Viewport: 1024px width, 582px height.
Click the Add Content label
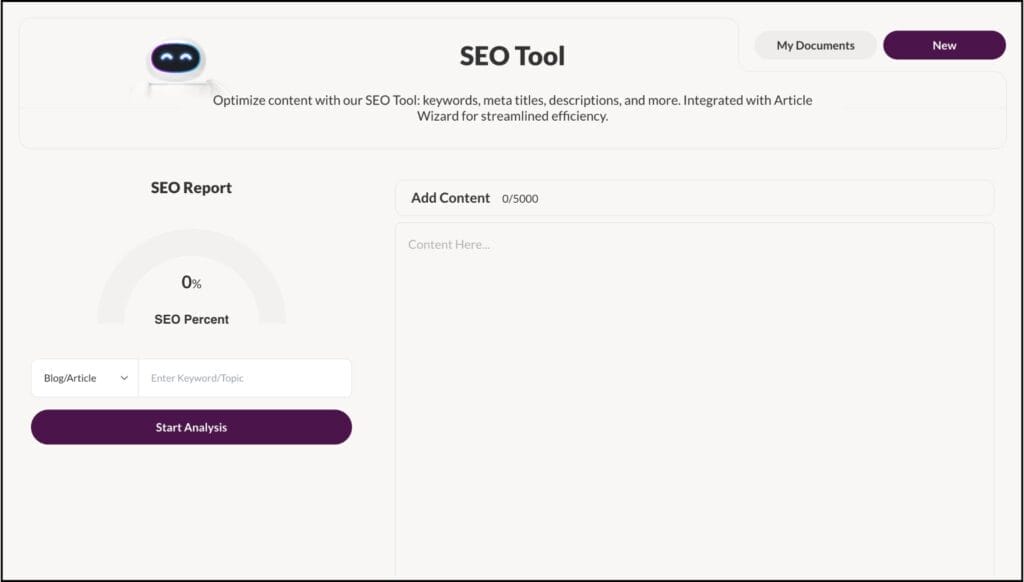[x=450, y=198]
